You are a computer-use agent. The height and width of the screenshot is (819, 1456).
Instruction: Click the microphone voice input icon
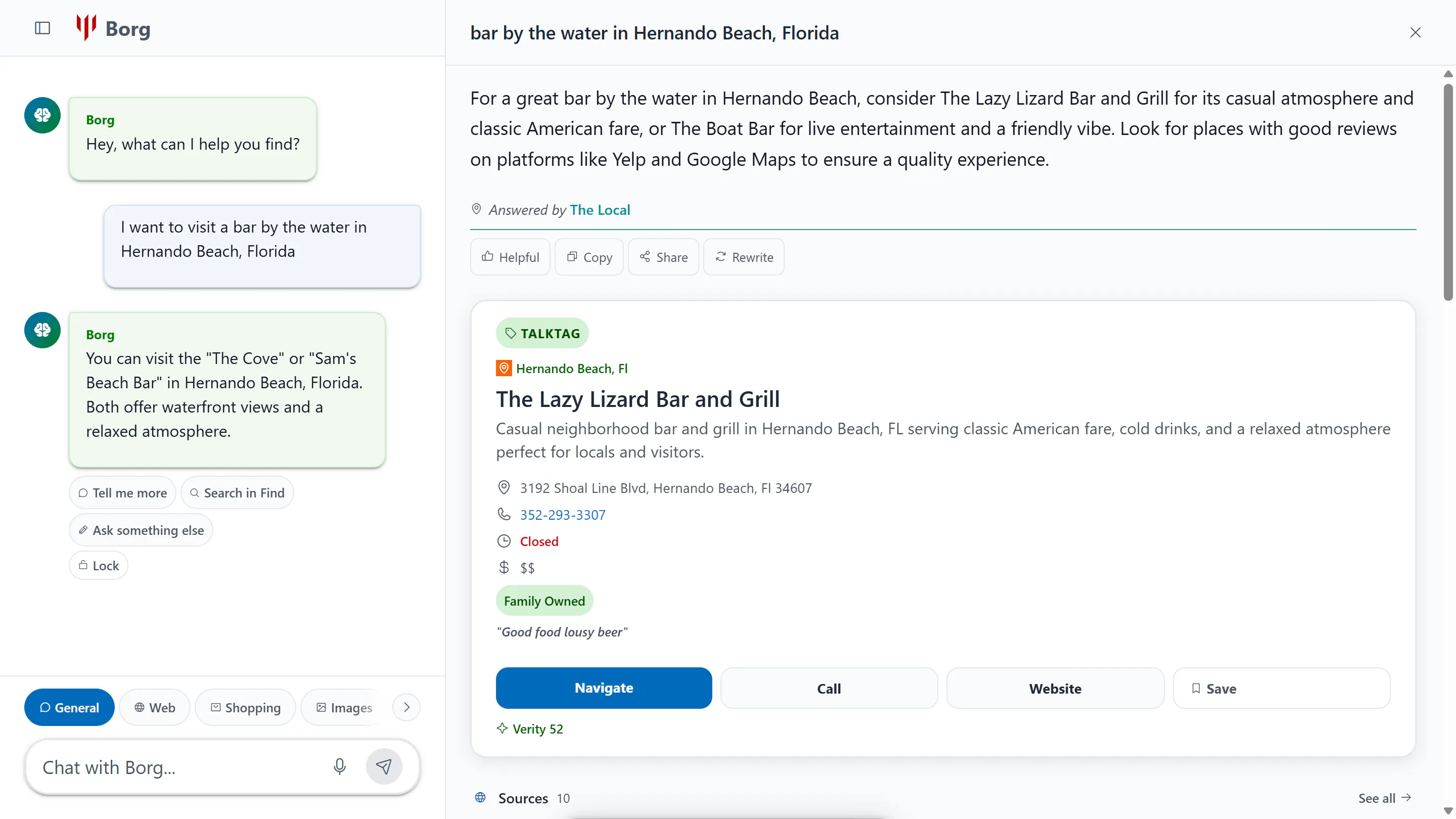click(339, 766)
